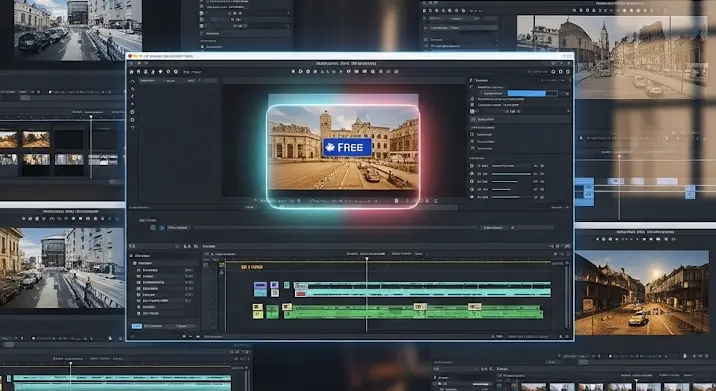Click the playhead in the bottom-left window
Viewport: 716px width, 391px height.
(70, 375)
